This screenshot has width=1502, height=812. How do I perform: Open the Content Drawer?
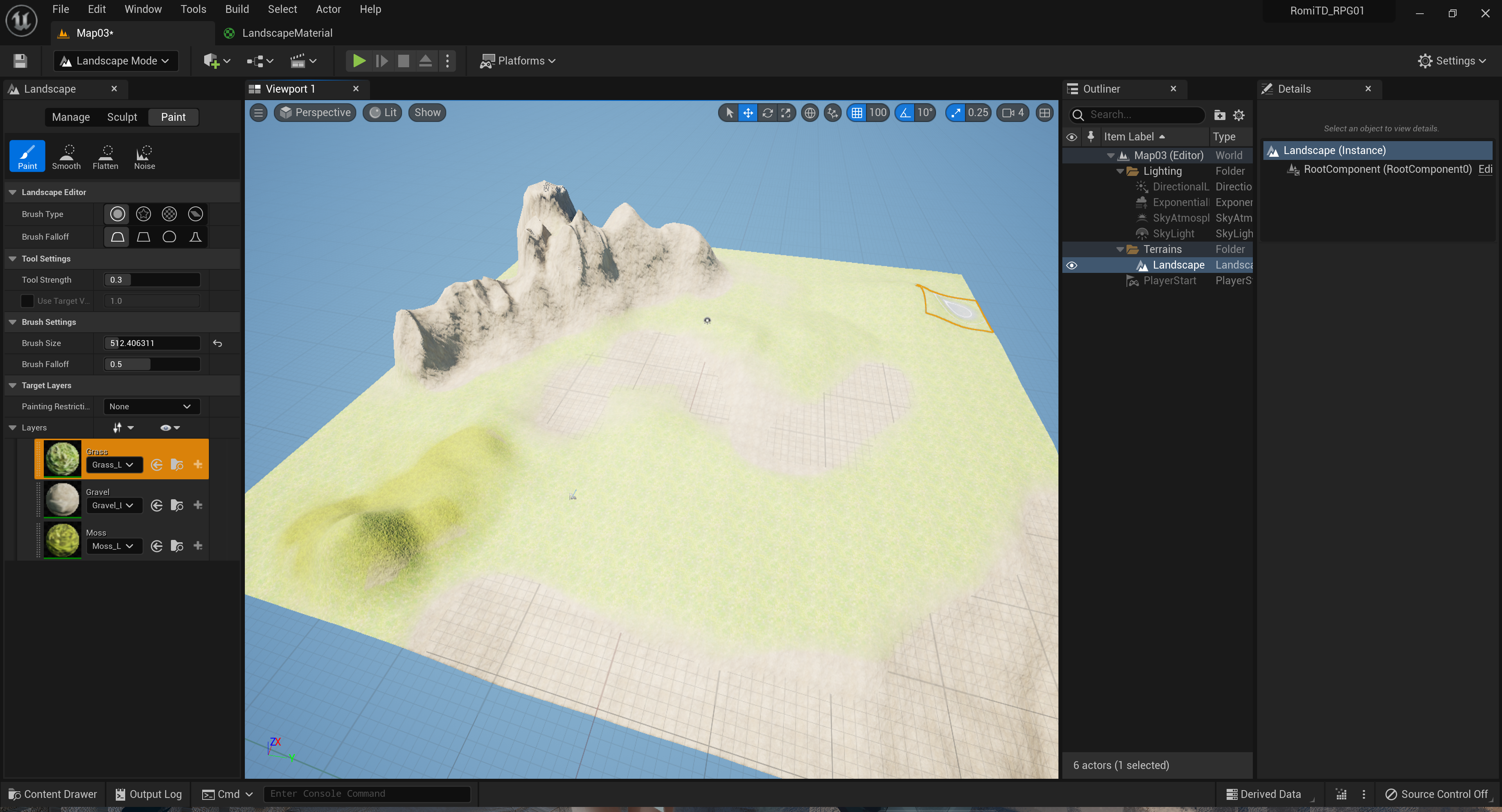[x=53, y=793]
